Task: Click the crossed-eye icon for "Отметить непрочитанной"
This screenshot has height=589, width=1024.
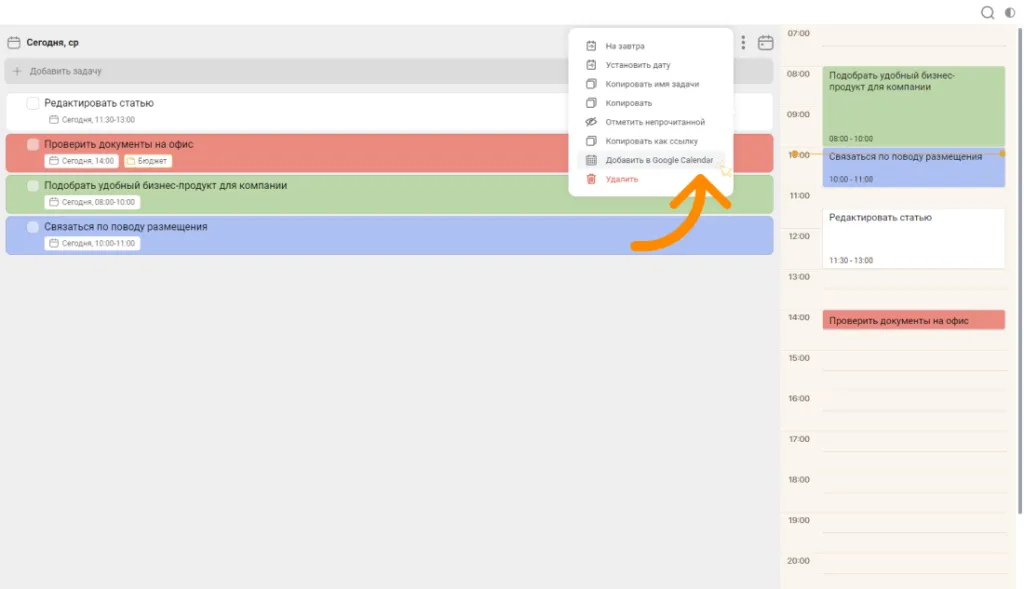Action: click(591, 121)
